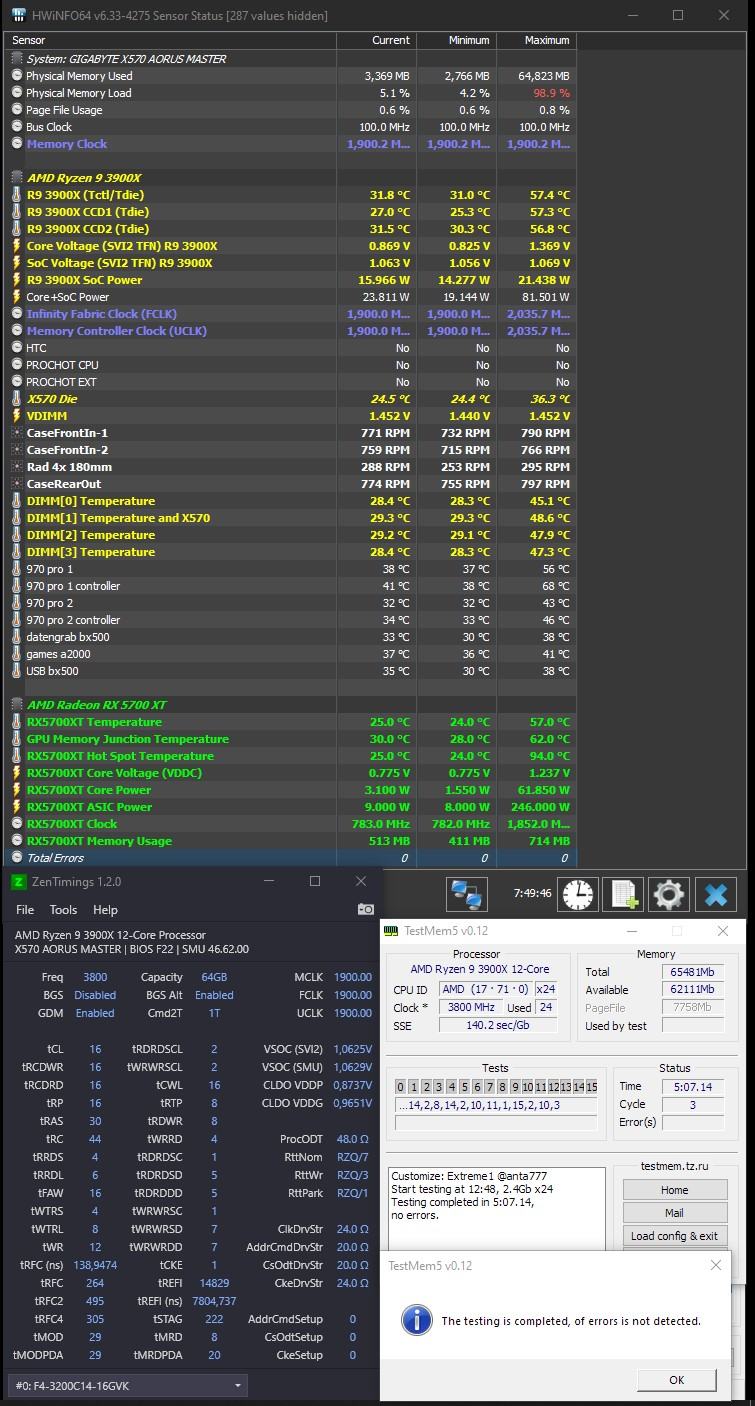Screen dimensions: 755x1406
Task: Click lightning icon beside Core Voltage SVI2 TFN
Action: point(16,246)
